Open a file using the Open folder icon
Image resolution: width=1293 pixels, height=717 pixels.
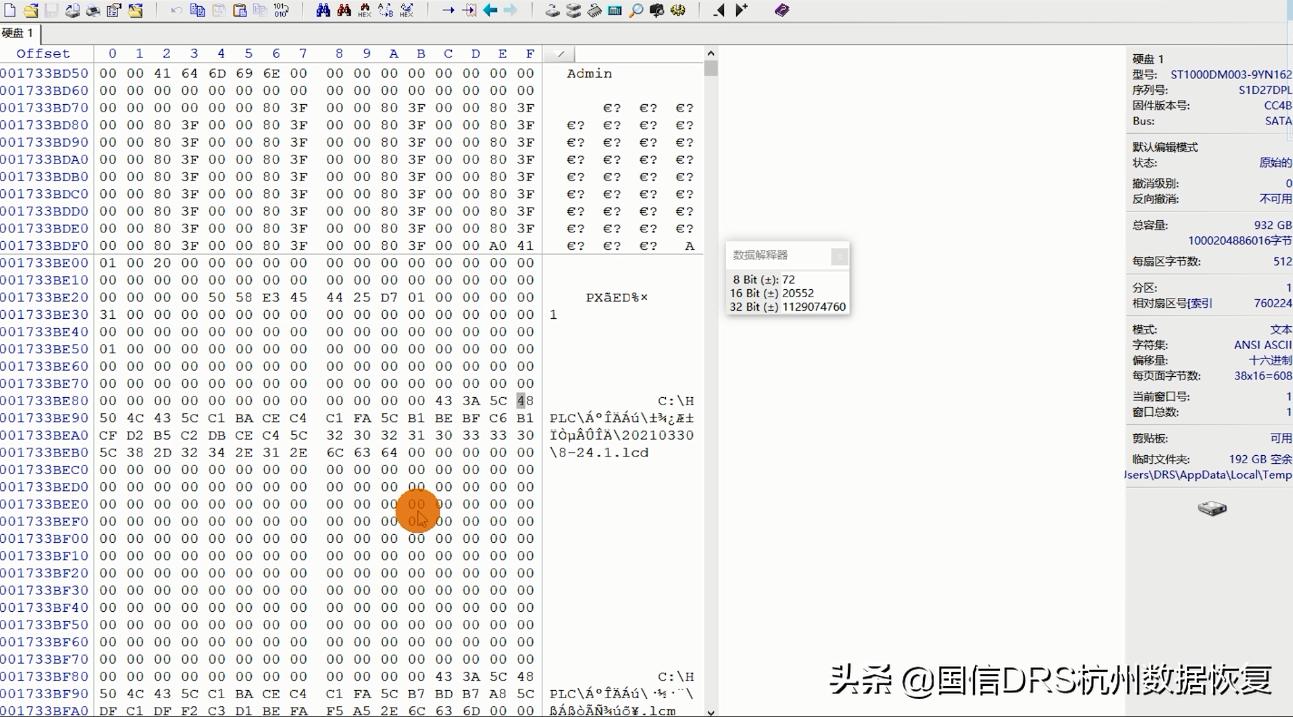pyautogui.click(x=31, y=11)
